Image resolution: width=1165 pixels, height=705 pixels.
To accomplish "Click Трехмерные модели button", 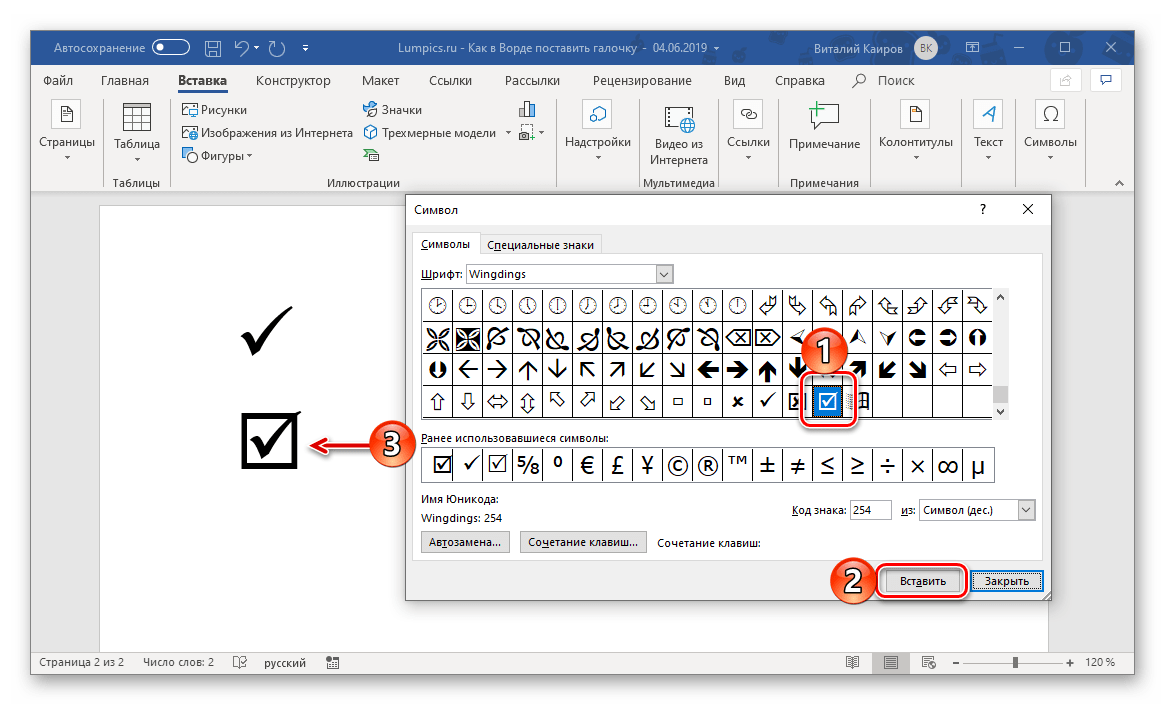I will 429,132.
